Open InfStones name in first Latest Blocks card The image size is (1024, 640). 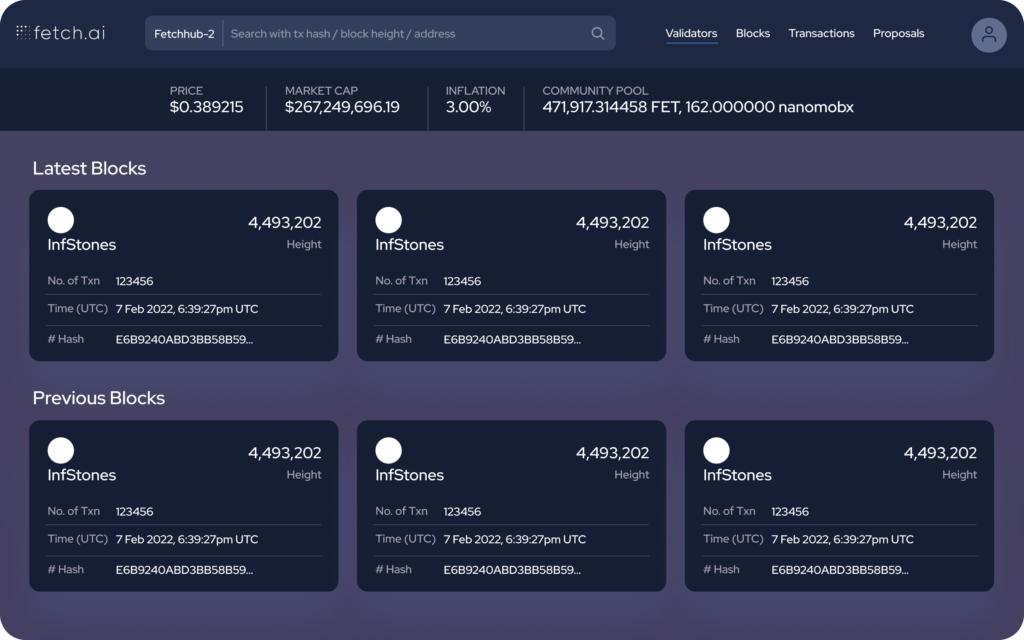click(82, 245)
